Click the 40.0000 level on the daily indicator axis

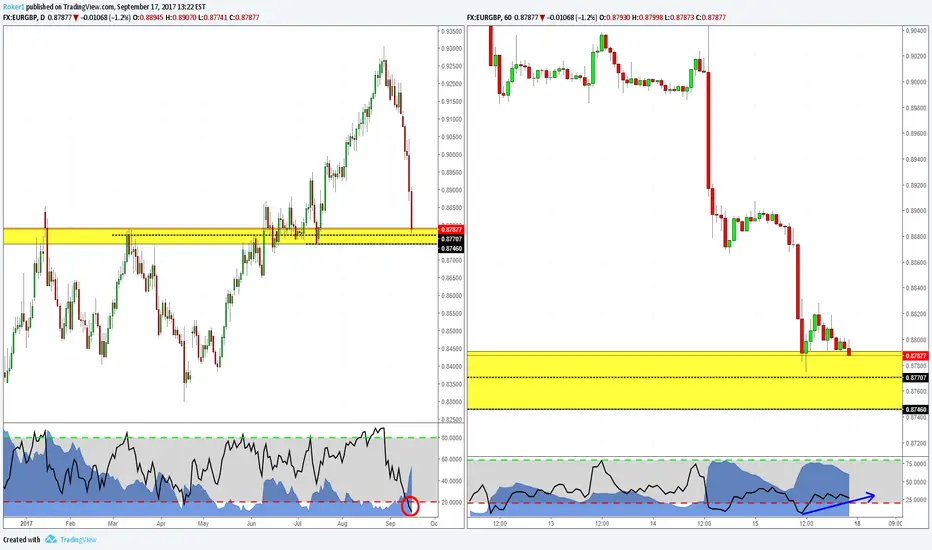[452, 481]
